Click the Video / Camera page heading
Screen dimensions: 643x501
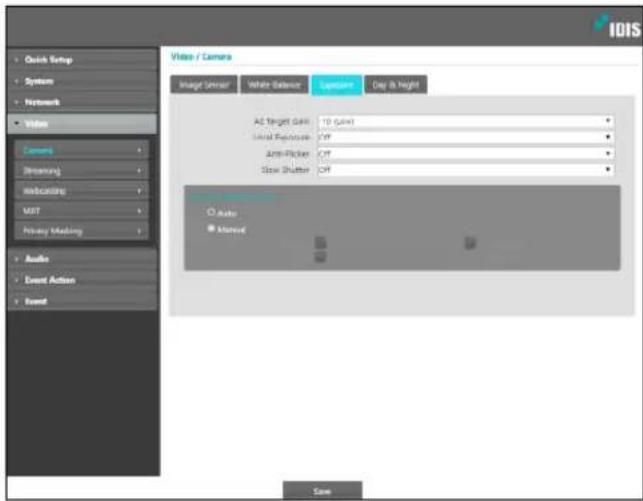click(x=201, y=57)
